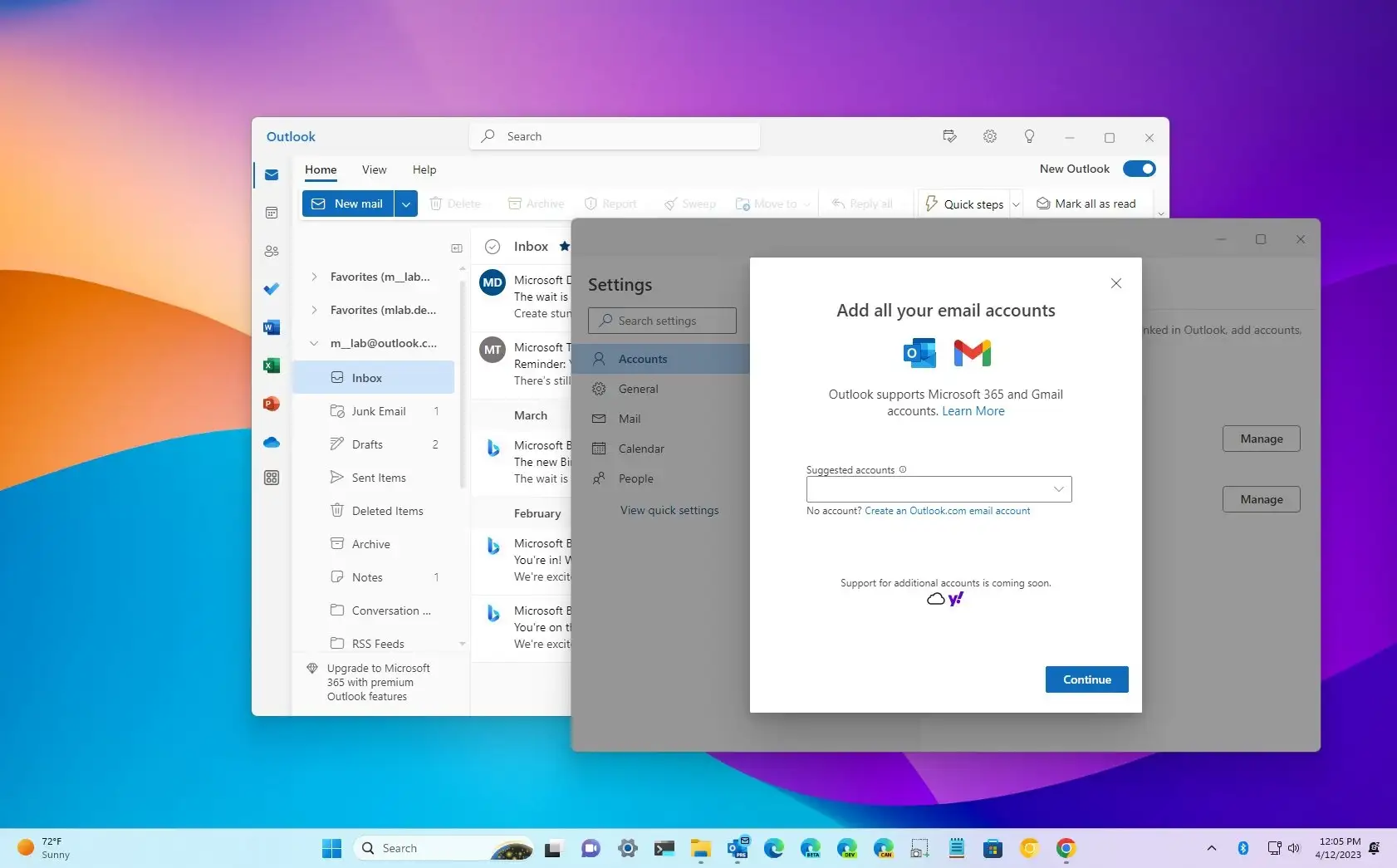Open Calendar from the left app rail
Screen dimensions: 1397x868
(x=272, y=213)
